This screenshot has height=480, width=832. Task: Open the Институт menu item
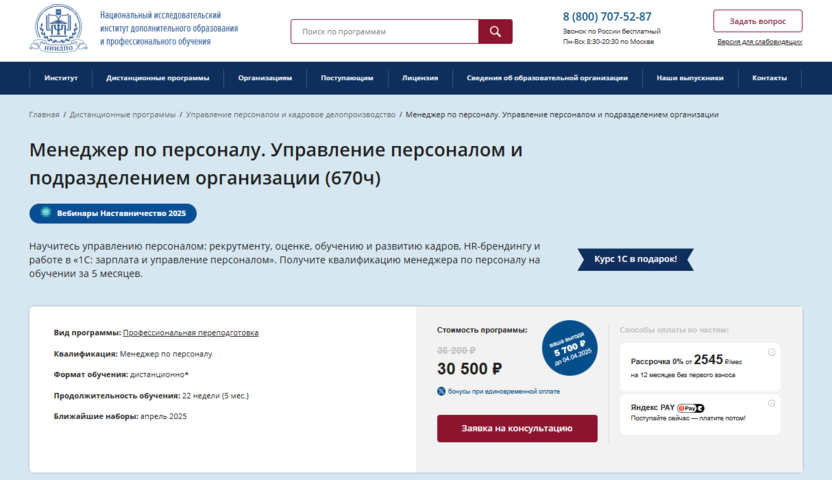click(x=61, y=77)
